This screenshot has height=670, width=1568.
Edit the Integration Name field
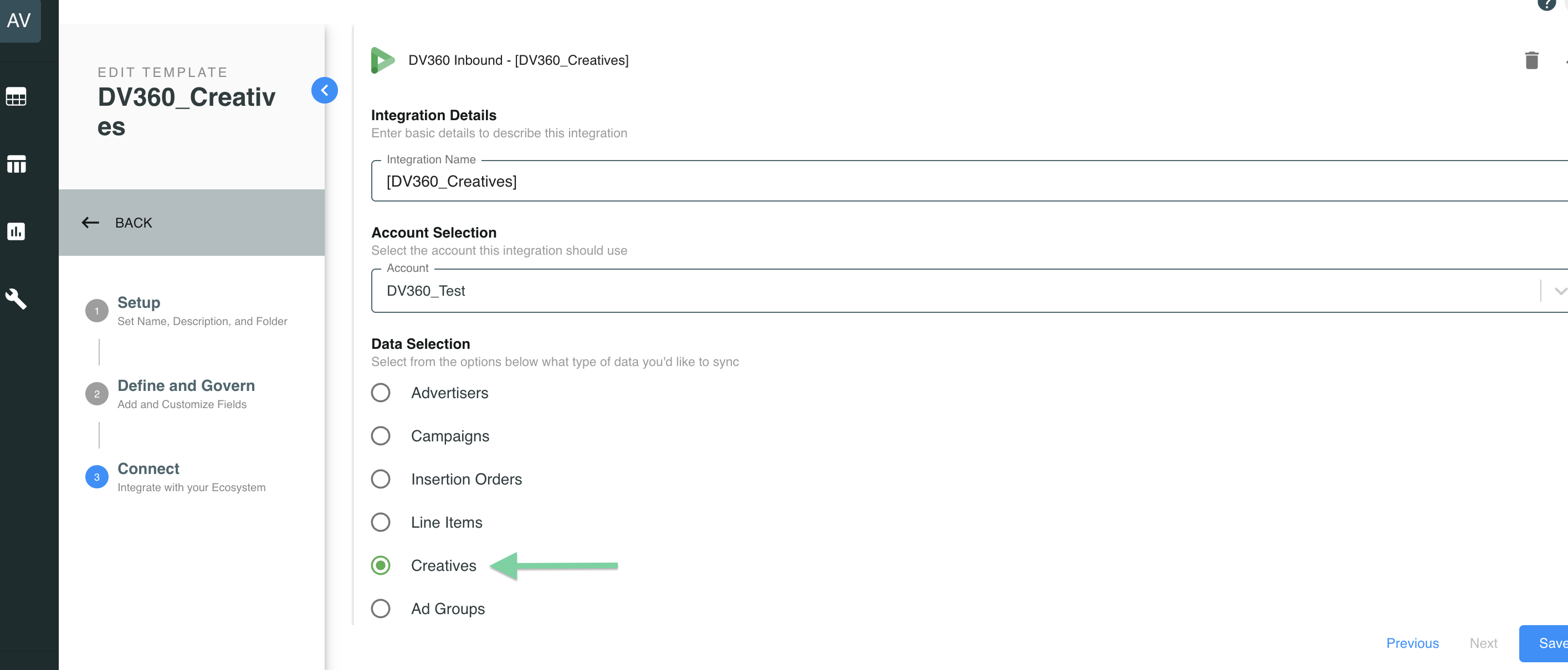click(x=969, y=182)
